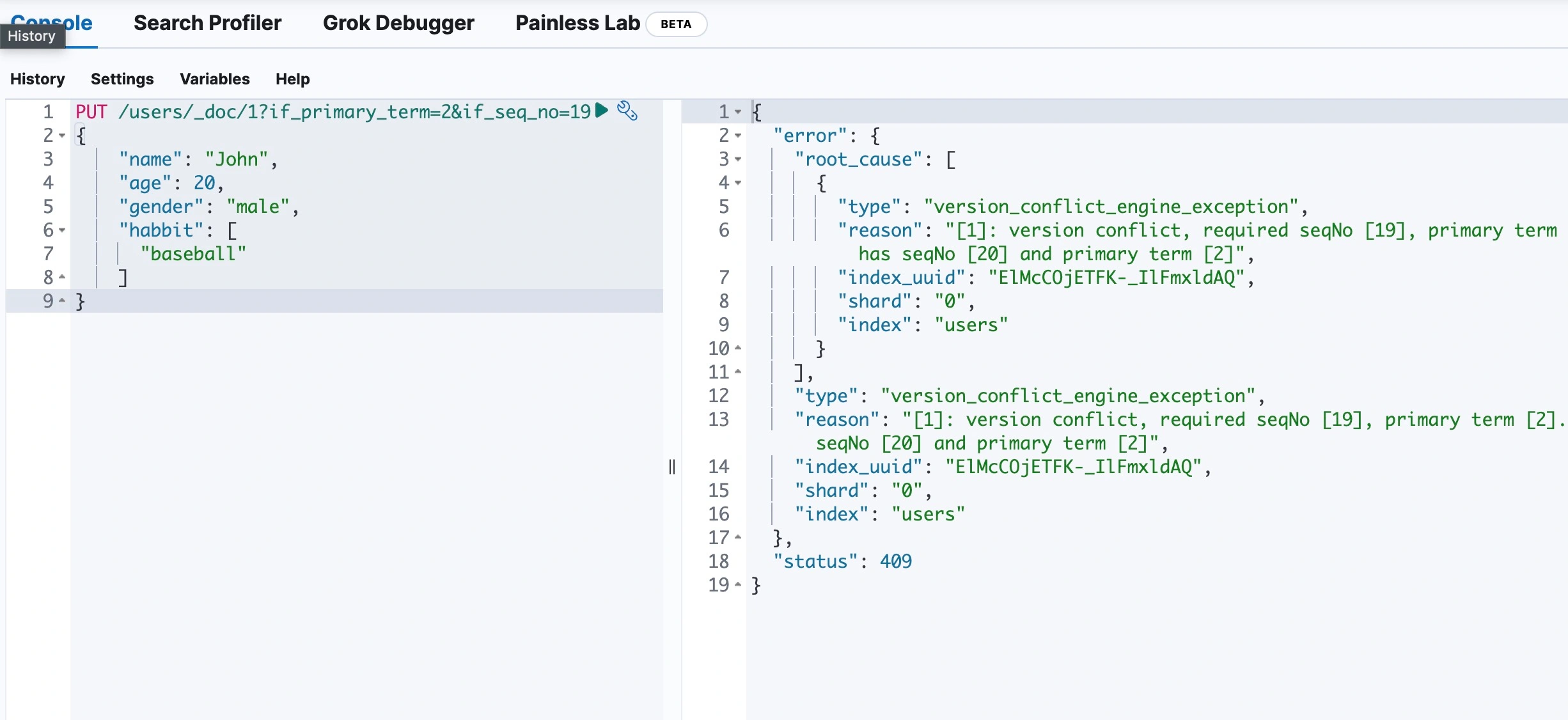This screenshot has height=720, width=1568.
Task: Collapse the habbit array fold arrow
Action: point(62,230)
